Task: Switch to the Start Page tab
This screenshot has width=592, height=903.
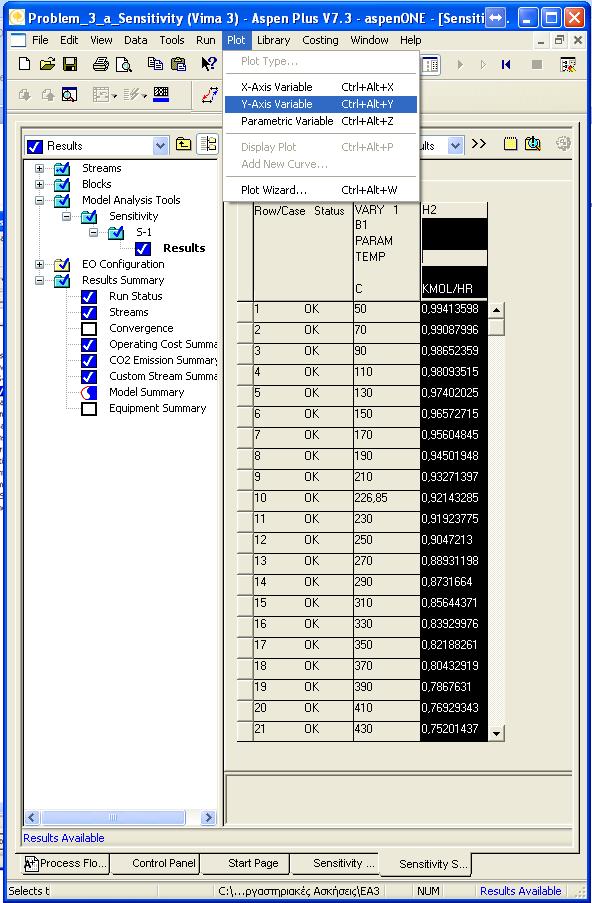Action: click(x=246, y=863)
